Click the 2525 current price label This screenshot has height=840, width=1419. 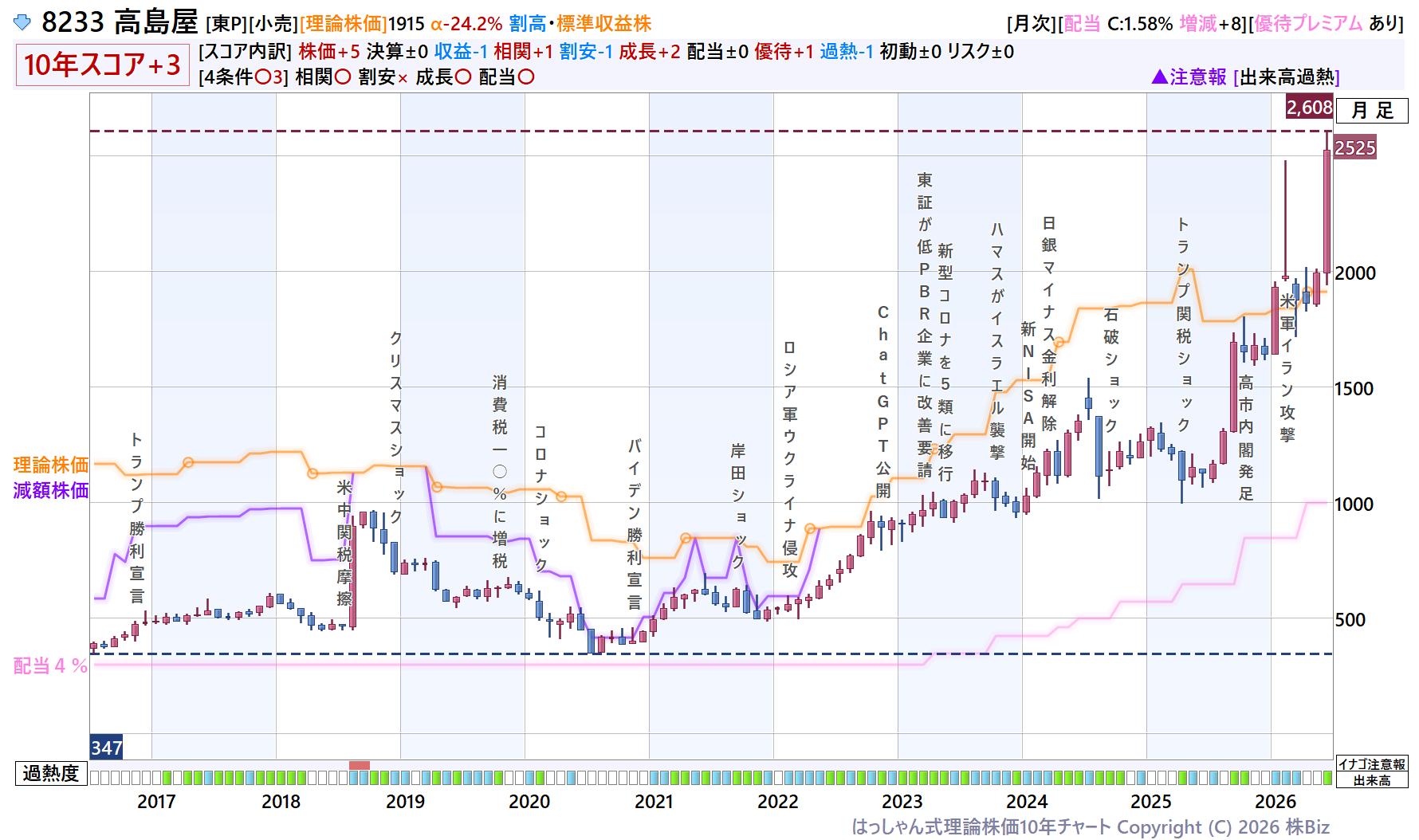tap(1355, 147)
